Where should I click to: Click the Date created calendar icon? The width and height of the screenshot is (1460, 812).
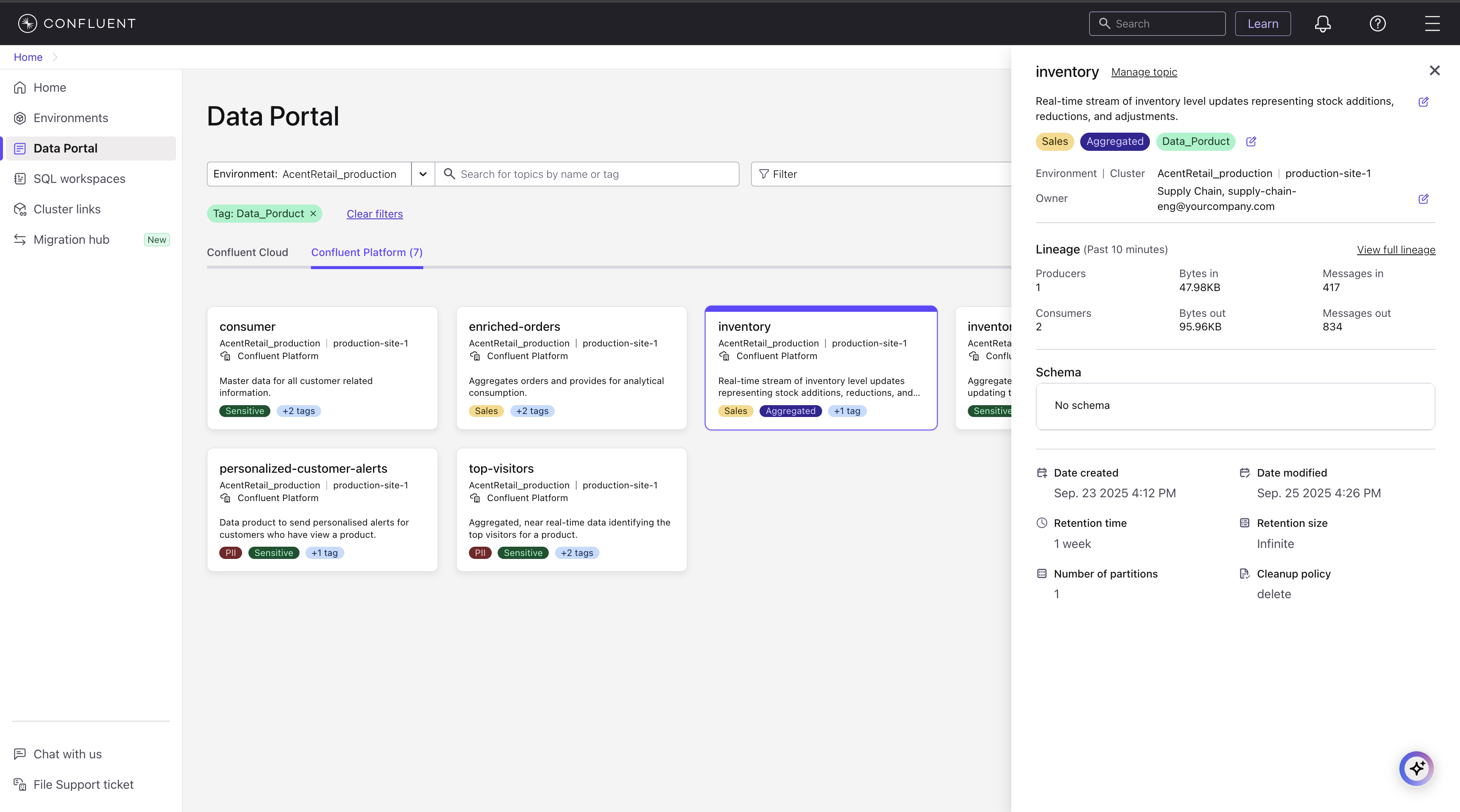(x=1042, y=473)
